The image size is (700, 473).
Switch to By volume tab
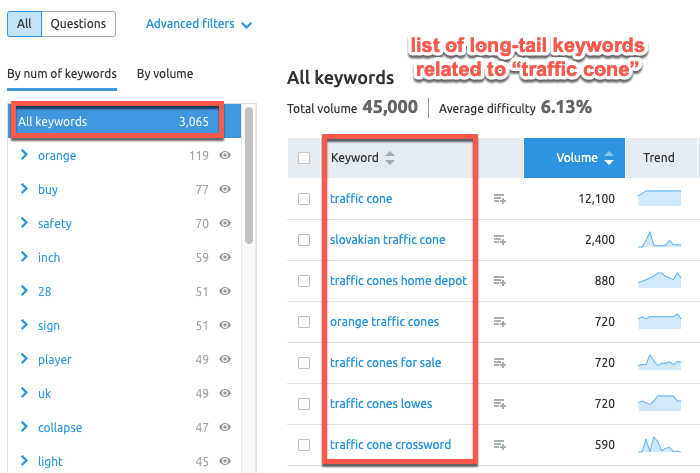pyautogui.click(x=165, y=73)
